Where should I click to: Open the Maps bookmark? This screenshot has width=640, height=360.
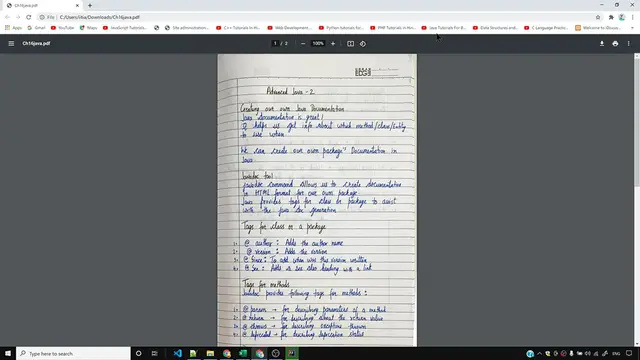pos(89,28)
